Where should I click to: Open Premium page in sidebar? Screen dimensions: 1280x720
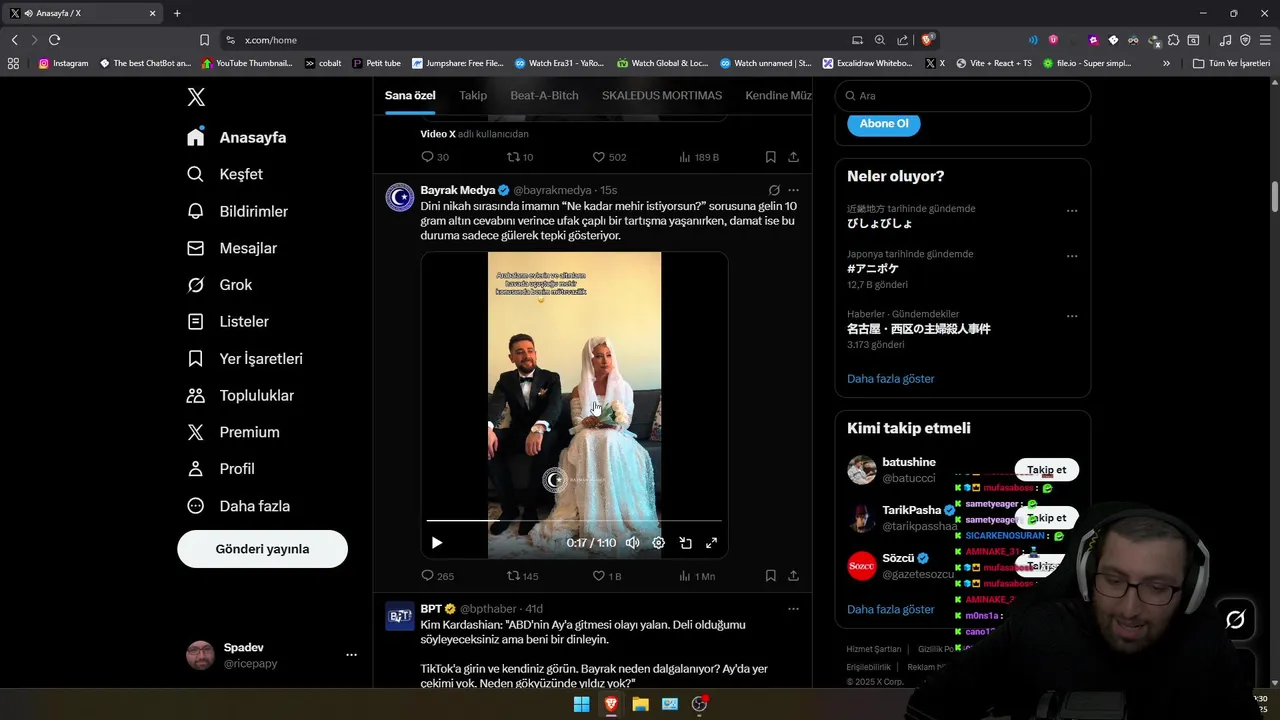coord(233,432)
